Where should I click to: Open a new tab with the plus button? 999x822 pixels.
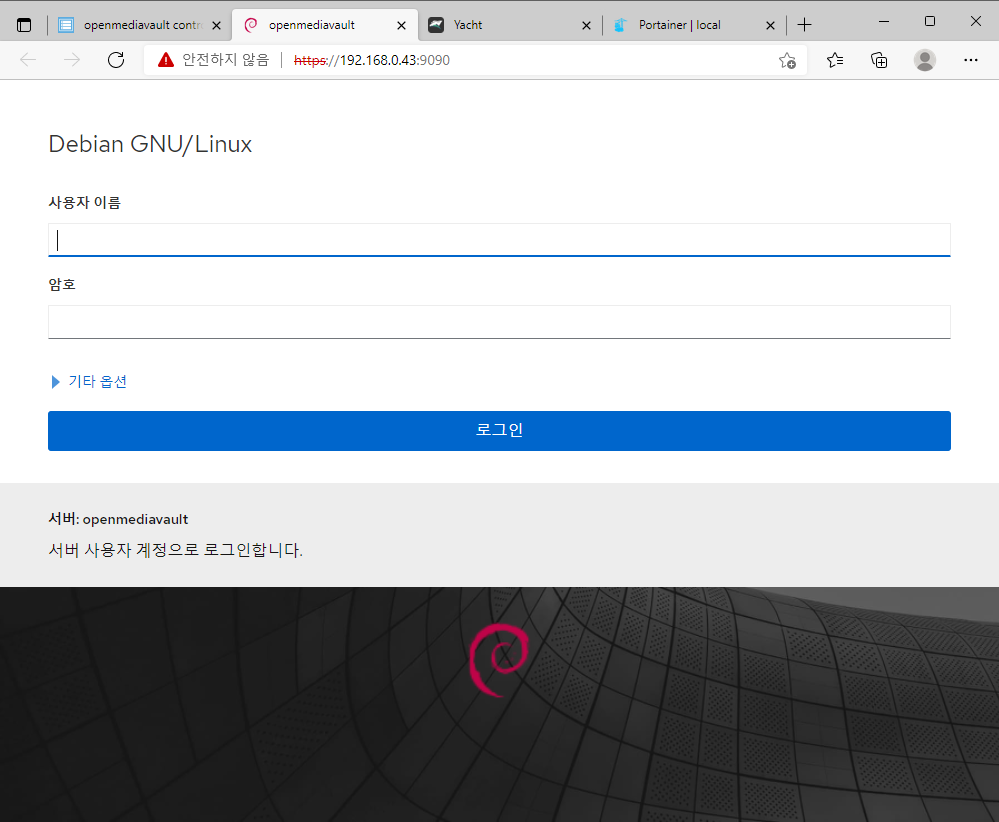point(805,25)
